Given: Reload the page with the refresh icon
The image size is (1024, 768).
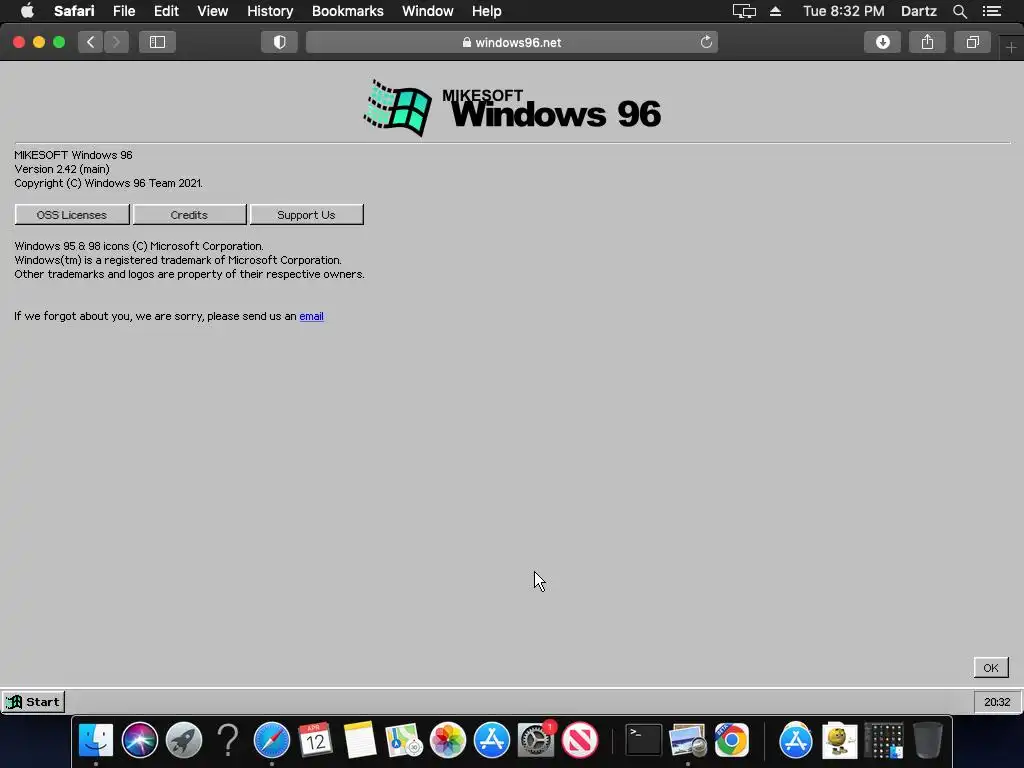Looking at the screenshot, I should tap(706, 42).
